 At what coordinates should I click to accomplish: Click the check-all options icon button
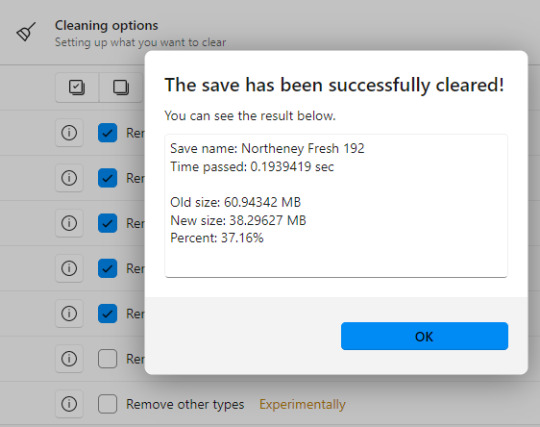pos(77,87)
